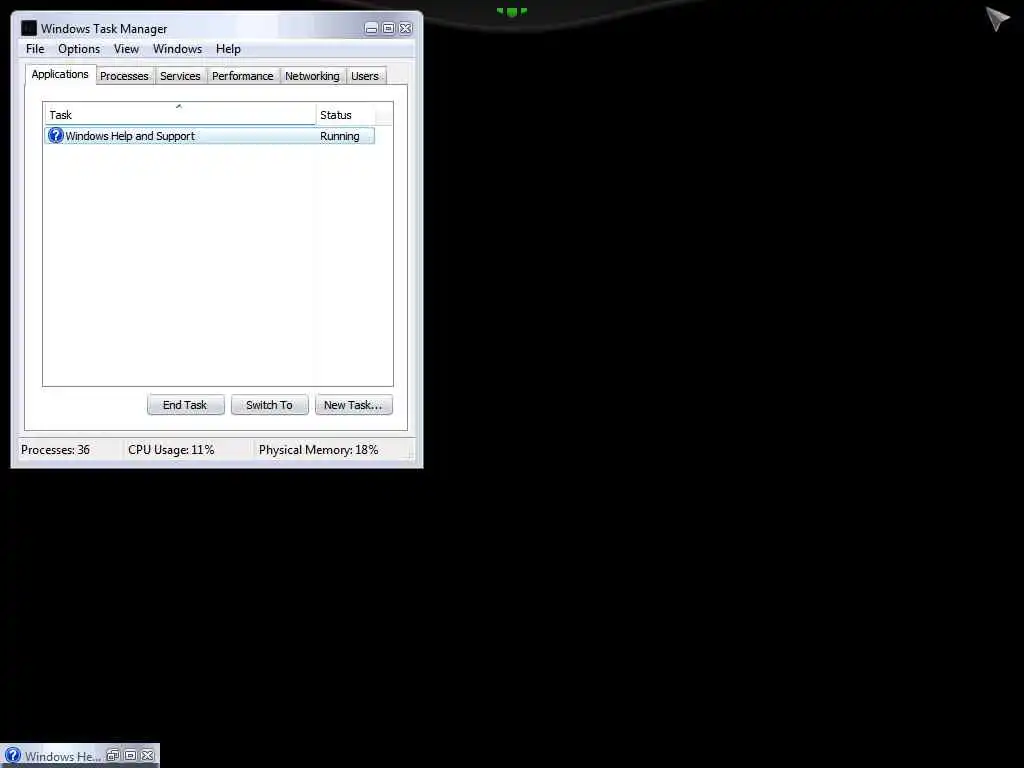Sort by the Status column header

click(345, 114)
